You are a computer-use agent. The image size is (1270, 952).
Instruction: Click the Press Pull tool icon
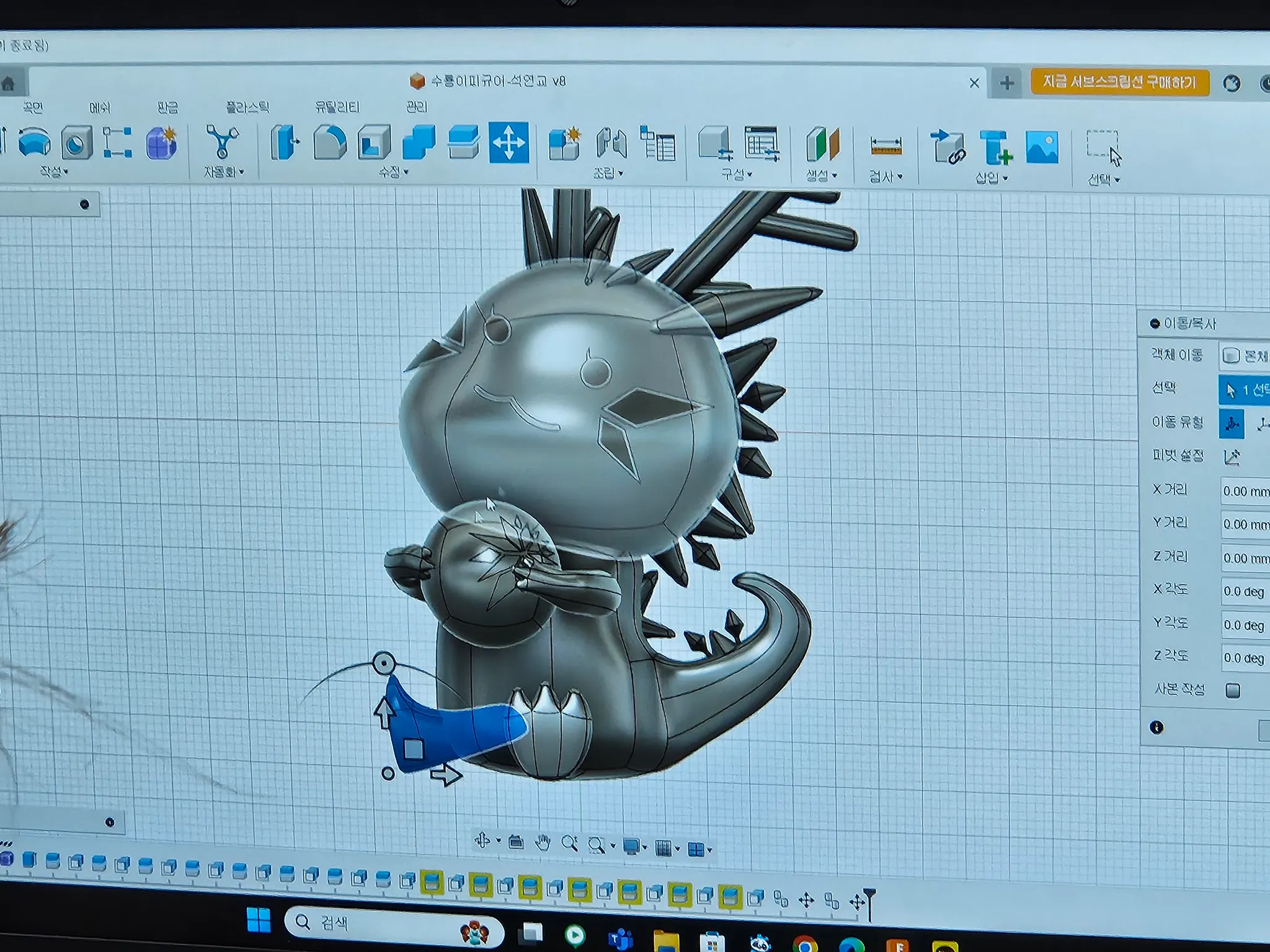click(284, 143)
